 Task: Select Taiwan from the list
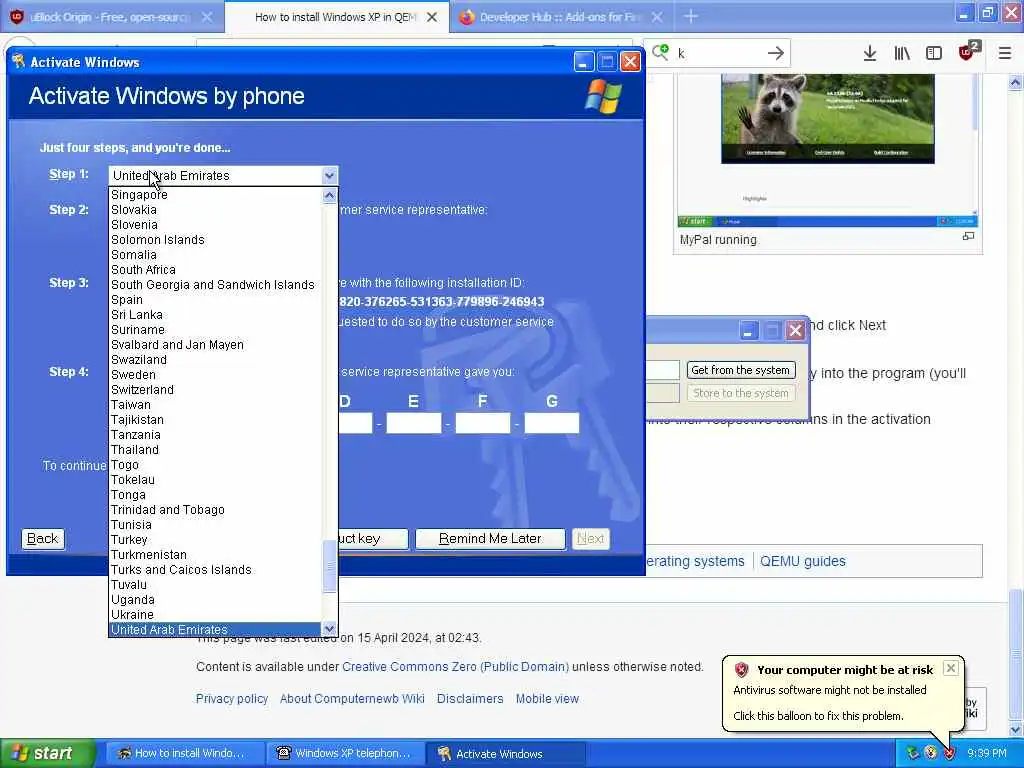pyautogui.click(x=215, y=405)
